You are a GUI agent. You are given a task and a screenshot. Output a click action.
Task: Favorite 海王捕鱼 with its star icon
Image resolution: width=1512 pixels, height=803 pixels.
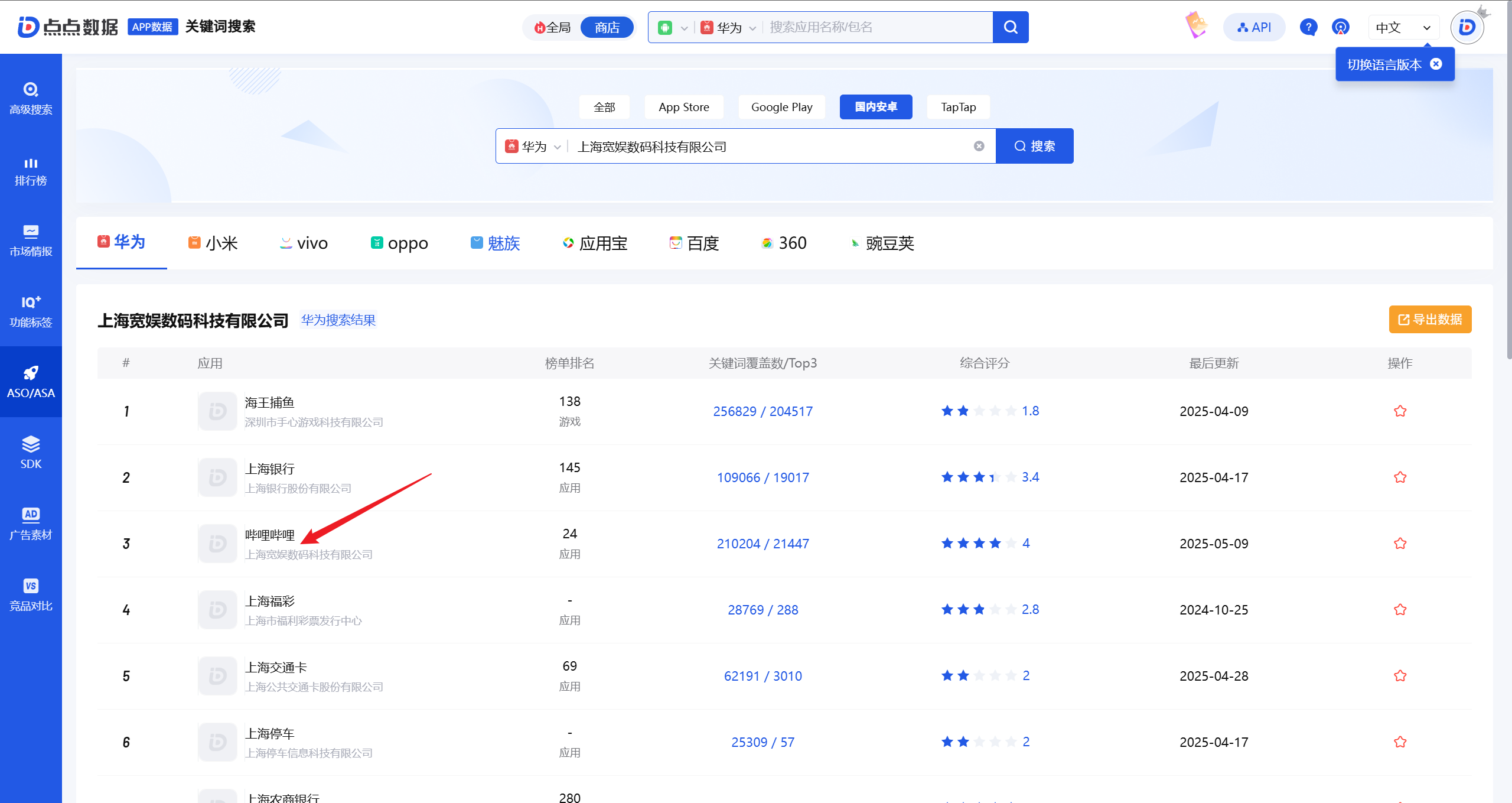[x=1400, y=411]
